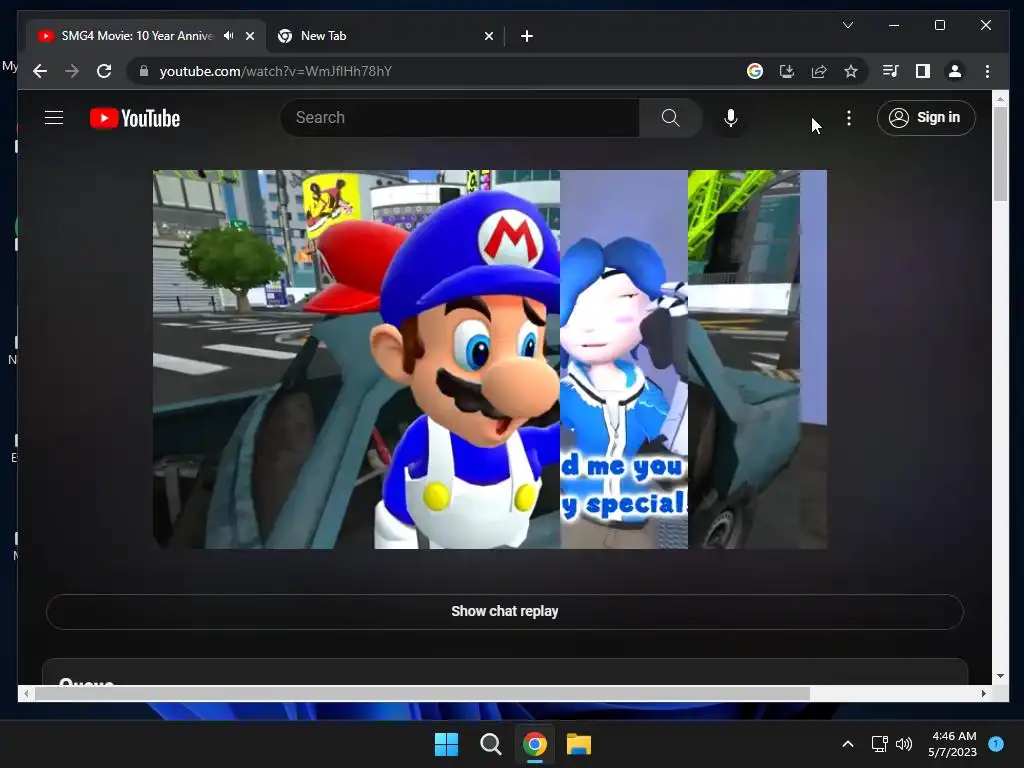Open the Windows Start menu
The height and width of the screenshot is (768, 1024).
[447, 744]
